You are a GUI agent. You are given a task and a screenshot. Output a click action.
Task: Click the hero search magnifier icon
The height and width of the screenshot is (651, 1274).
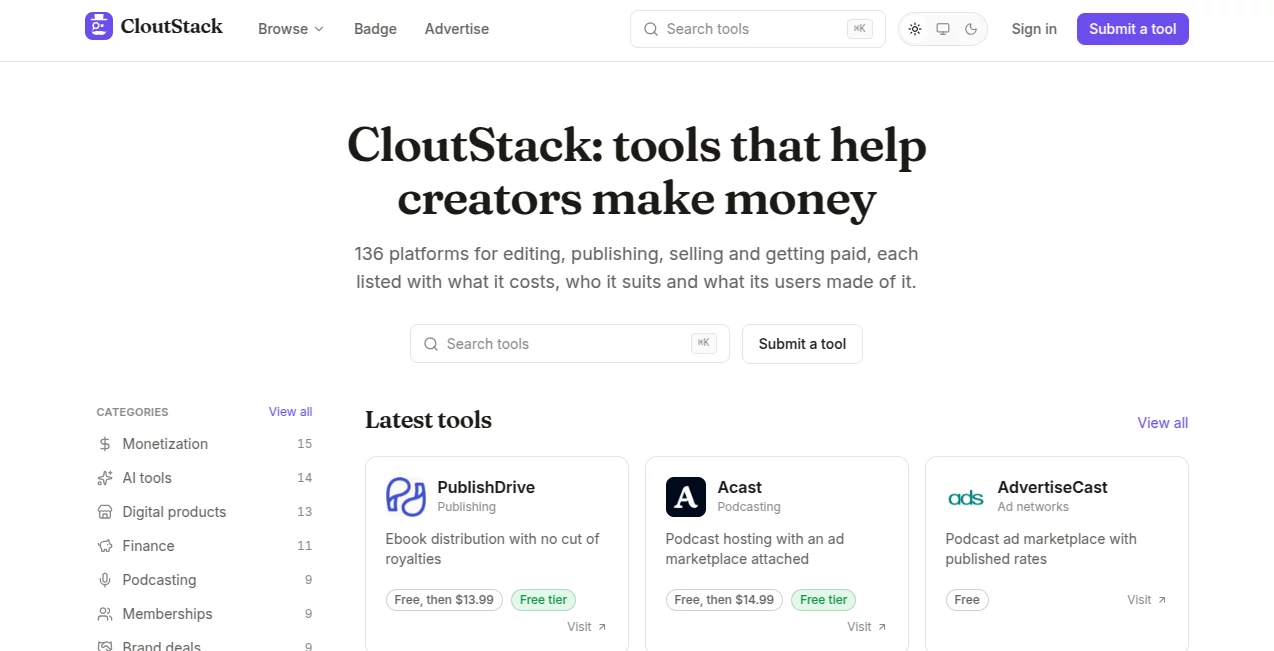[431, 344]
